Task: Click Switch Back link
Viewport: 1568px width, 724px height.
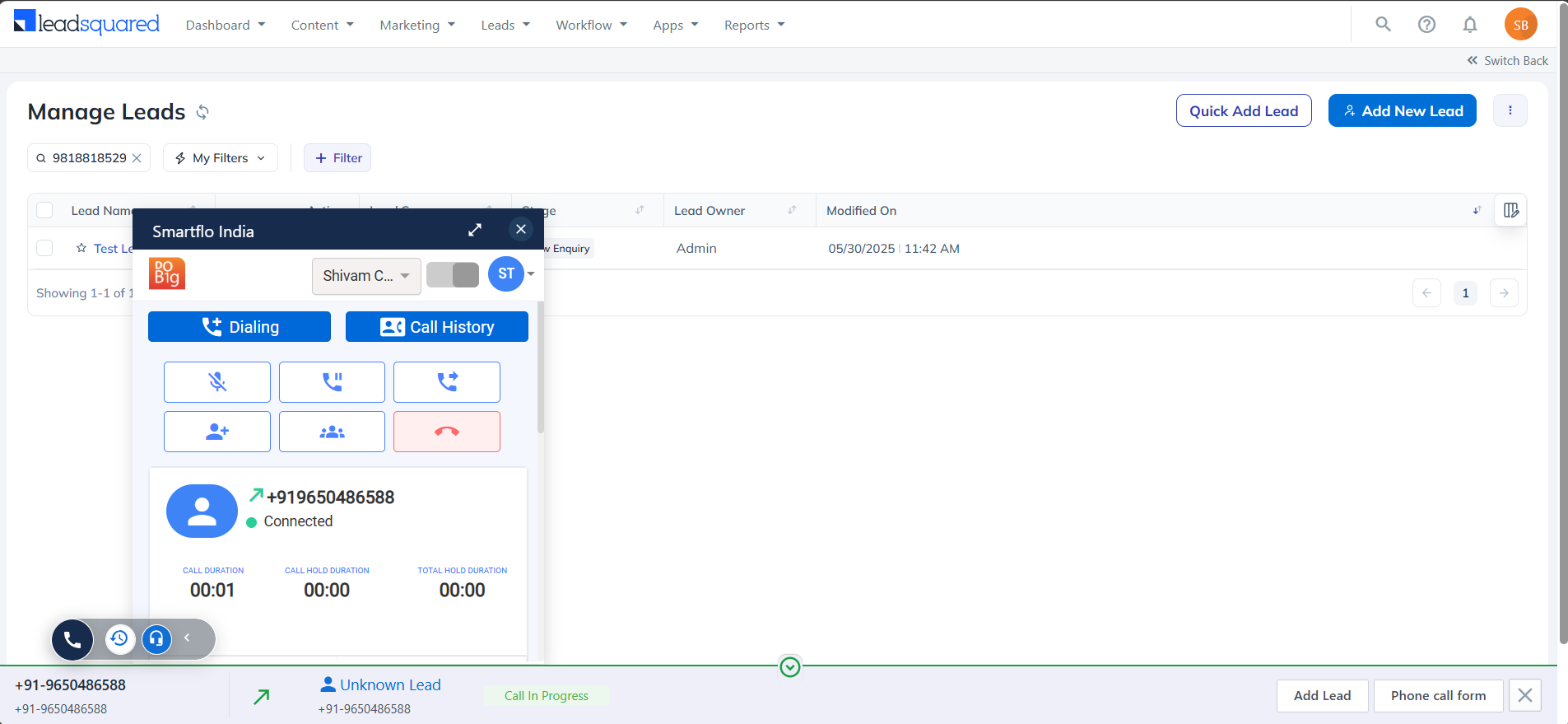Action: pyautogui.click(x=1507, y=60)
